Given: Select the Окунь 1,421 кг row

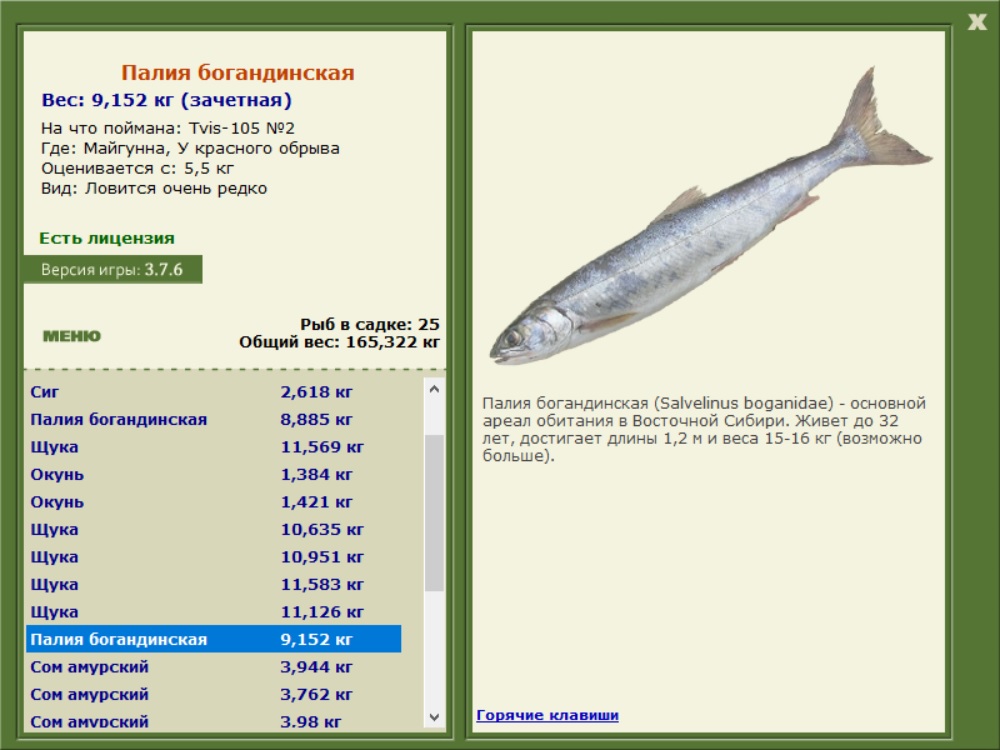Looking at the screenshot, I should click(x=214, y=501).
